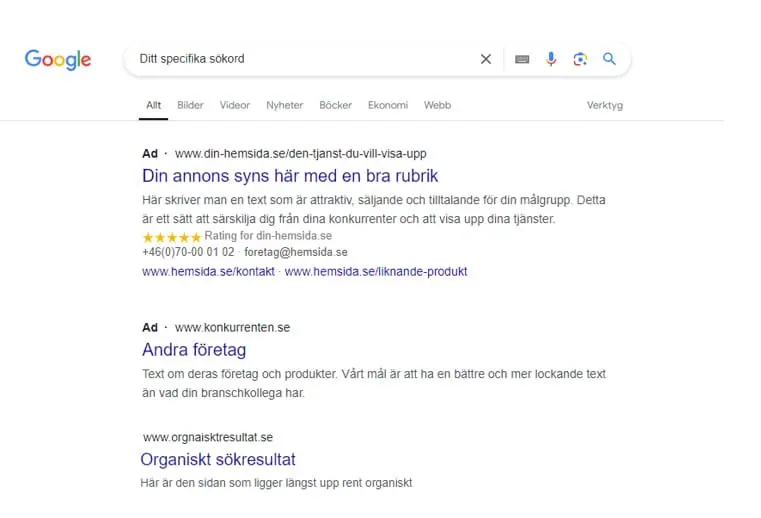The image size is (761, 518).
Task: Open the ad titled 'Din annons syns här med en bra rubrik'
Action: point(290,176)
